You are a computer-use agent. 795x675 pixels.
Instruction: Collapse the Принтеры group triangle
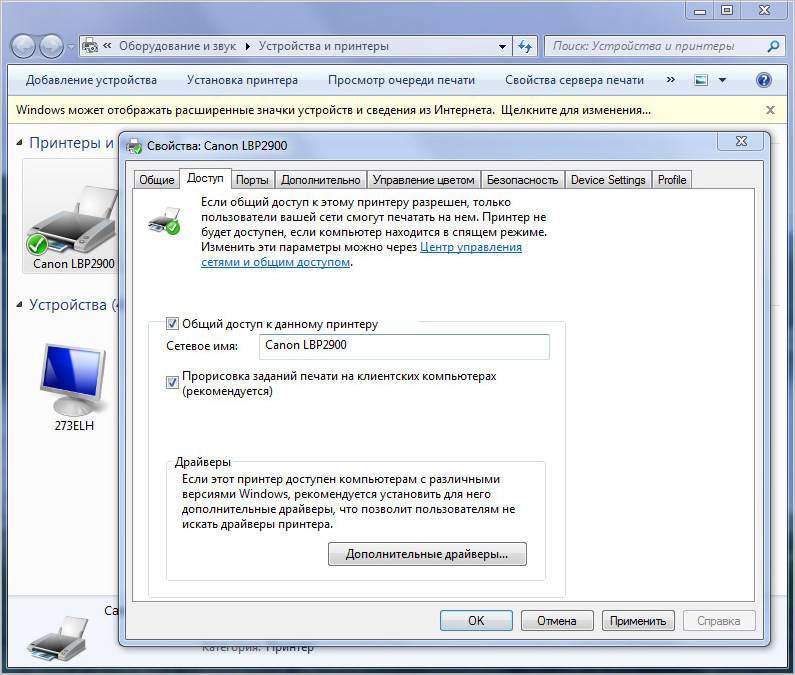(x=19, y=143)
